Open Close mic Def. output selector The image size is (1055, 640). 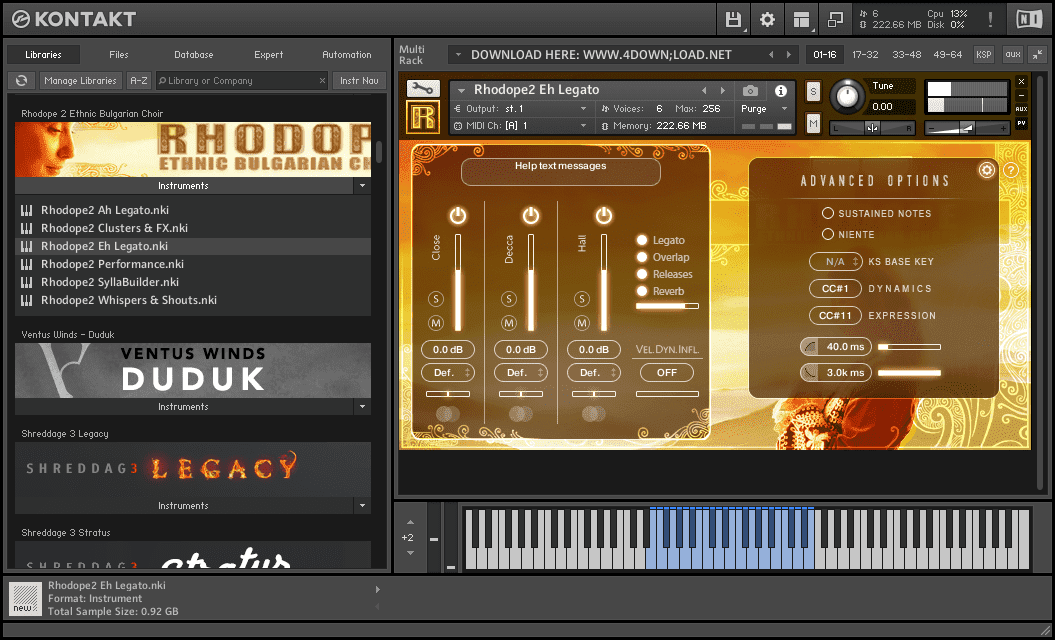[447, 372]
